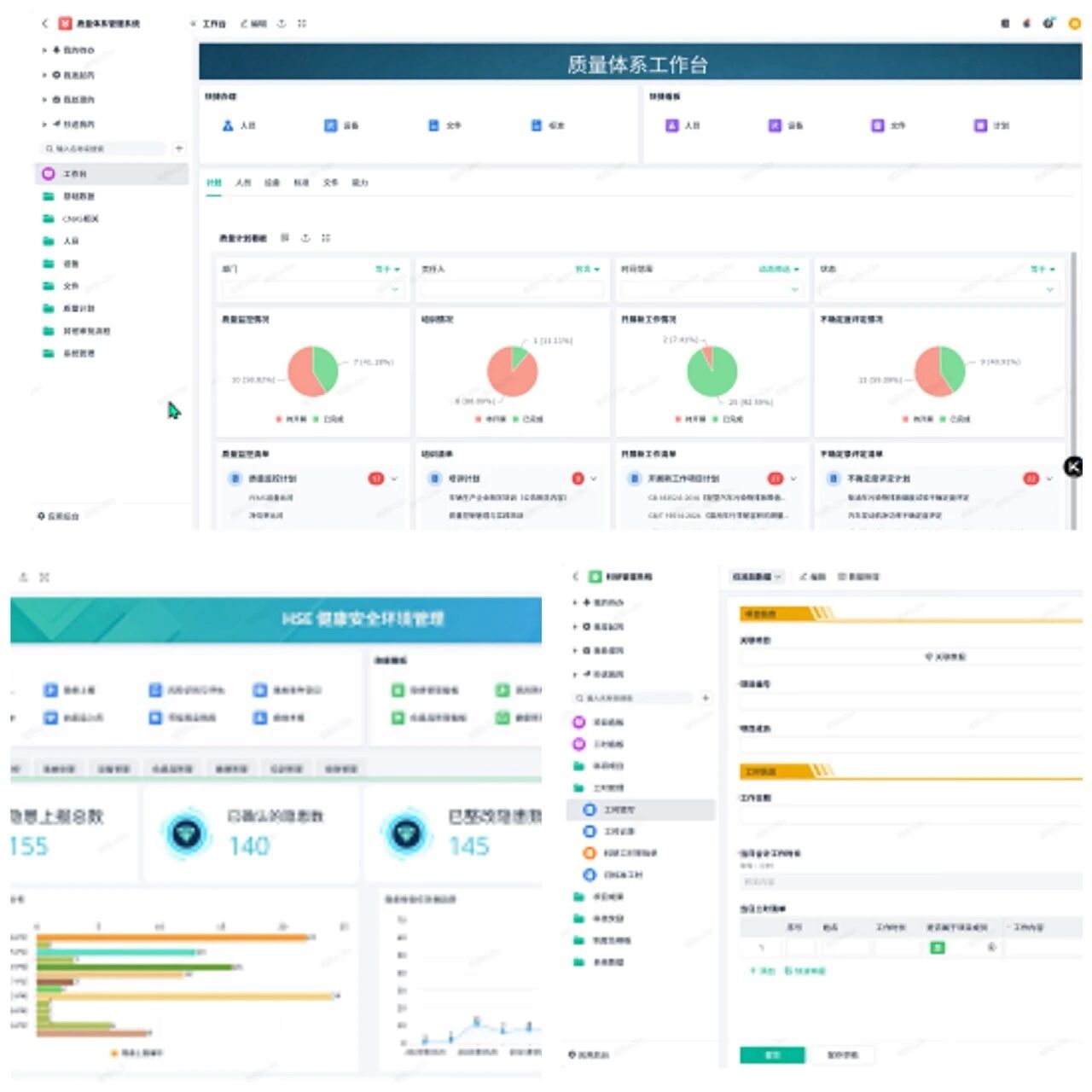Click the purple 设备 shortcut icon
Screen dimensions: 1092x1092
click(x=775, y=125)
